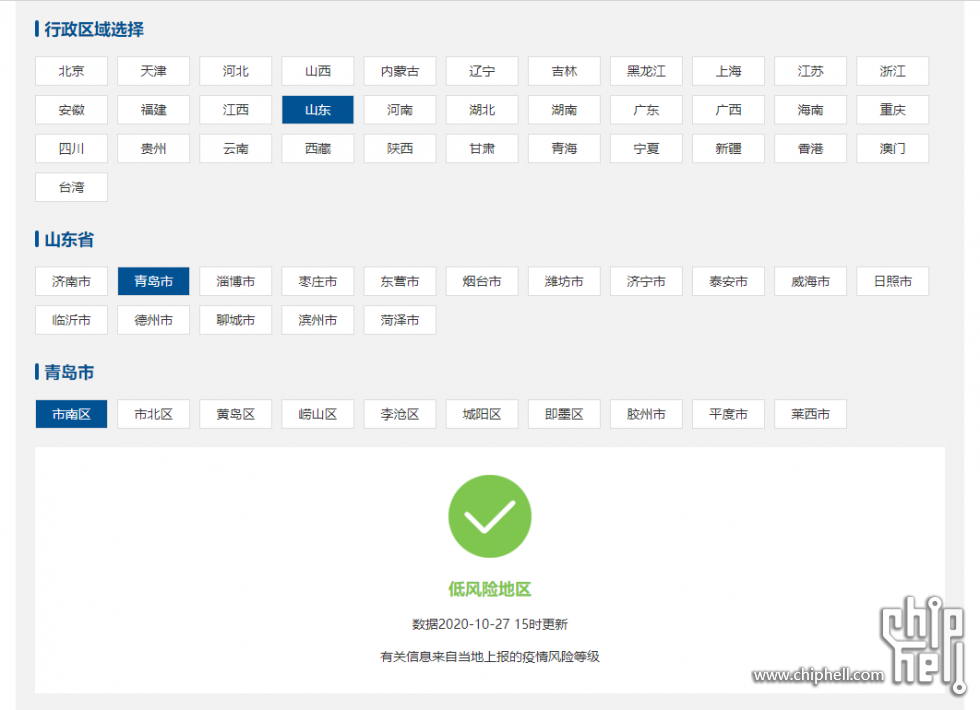This screenshot has width=980, height=710.
Task: Select 内蒙古 region
Action: coord(400,71)
